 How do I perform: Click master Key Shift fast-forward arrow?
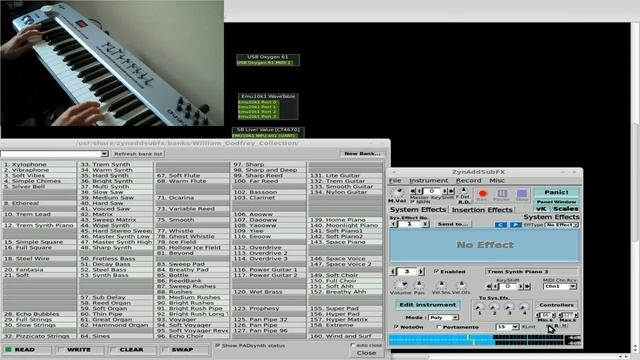[x=451, y=191]
